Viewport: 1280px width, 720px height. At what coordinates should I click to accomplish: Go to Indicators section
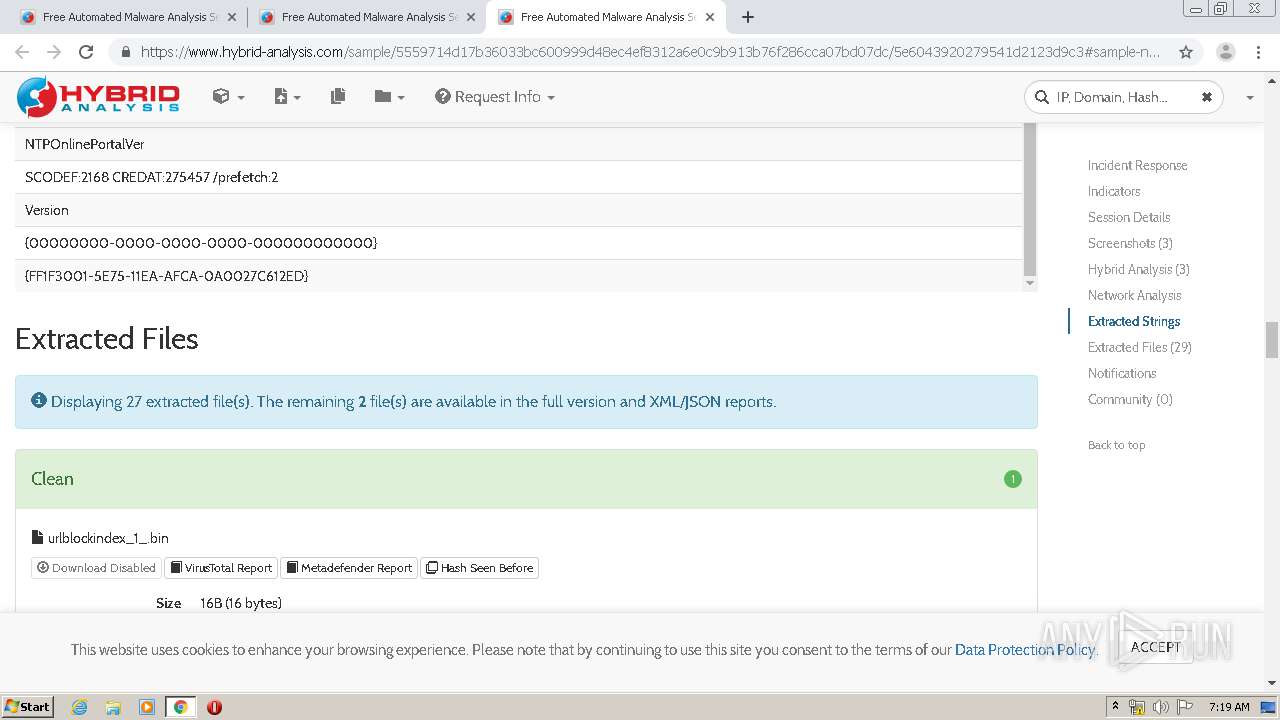coord(1114,191)
